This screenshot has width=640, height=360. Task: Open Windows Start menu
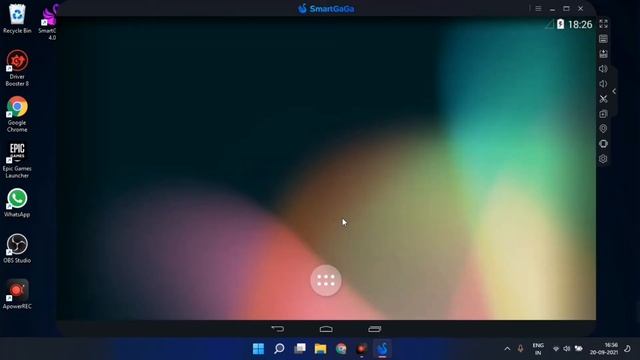258,349
